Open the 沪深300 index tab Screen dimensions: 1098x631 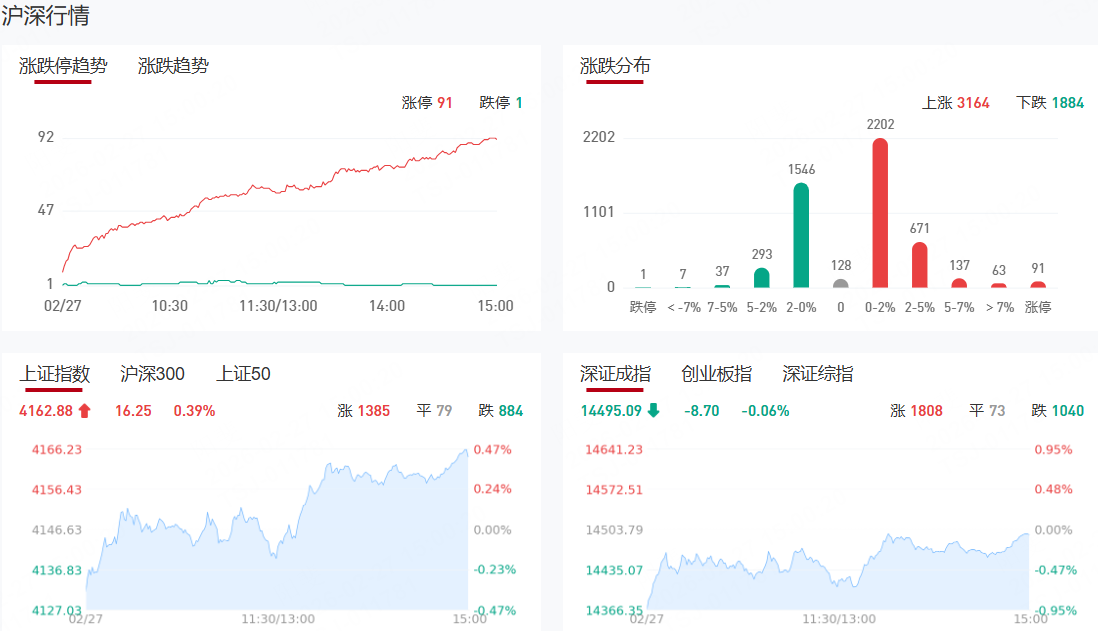click(x=152, y=374)
